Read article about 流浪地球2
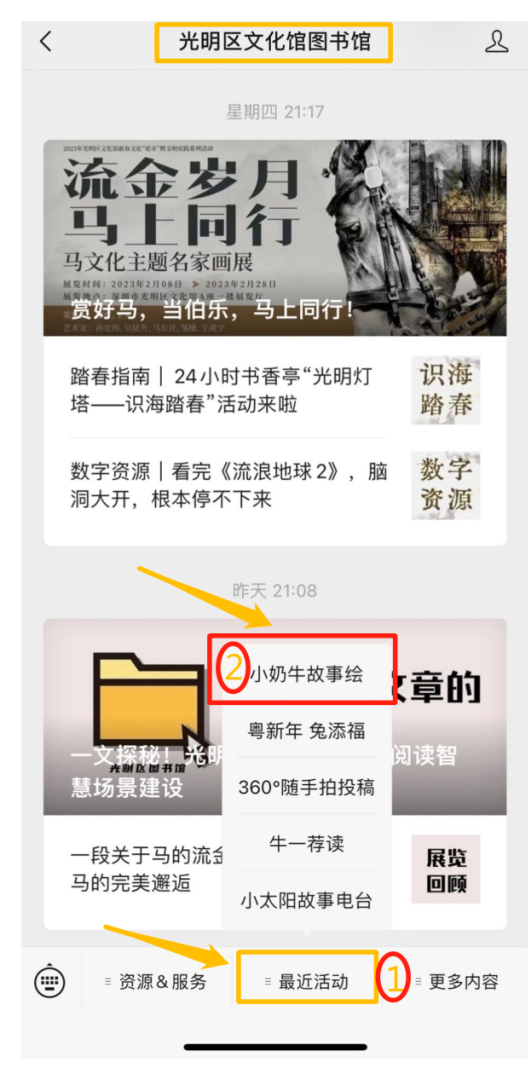Screen dimensions: 528x1080 pos(229,486)
